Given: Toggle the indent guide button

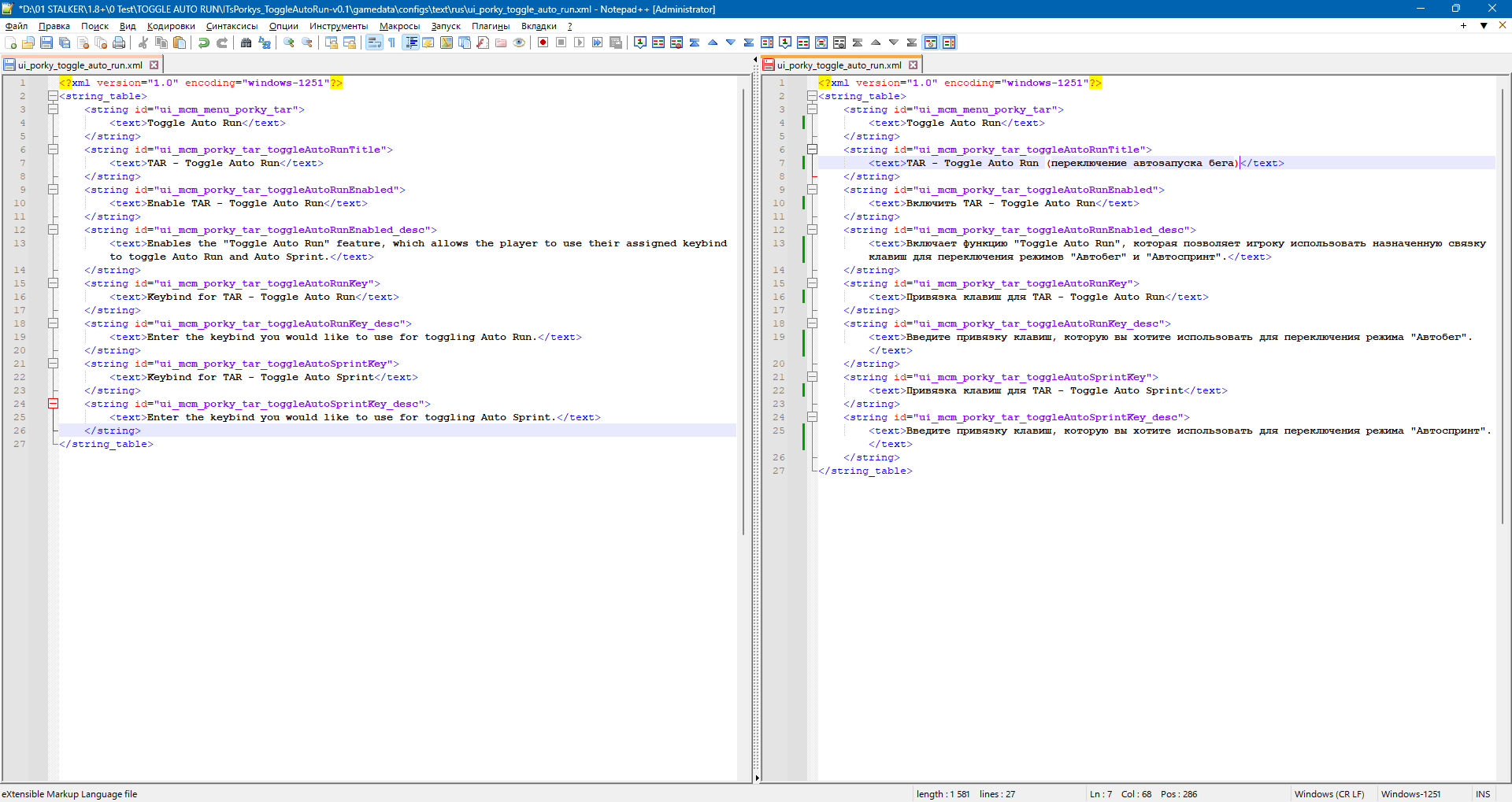Looking at the screenshot, I should 410,43.
